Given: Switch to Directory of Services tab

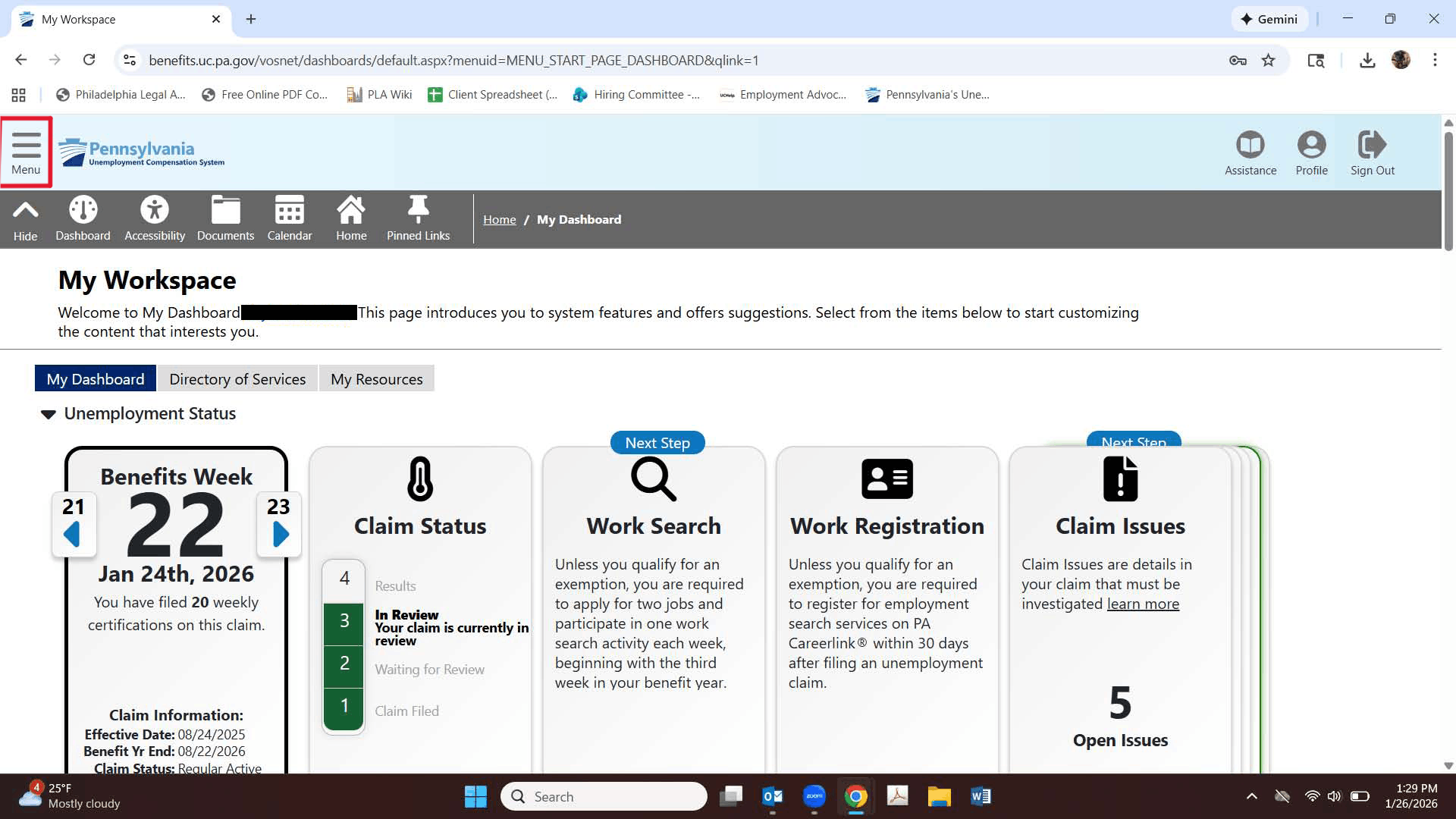Looking at the screenshot, I should coord(237,379).
